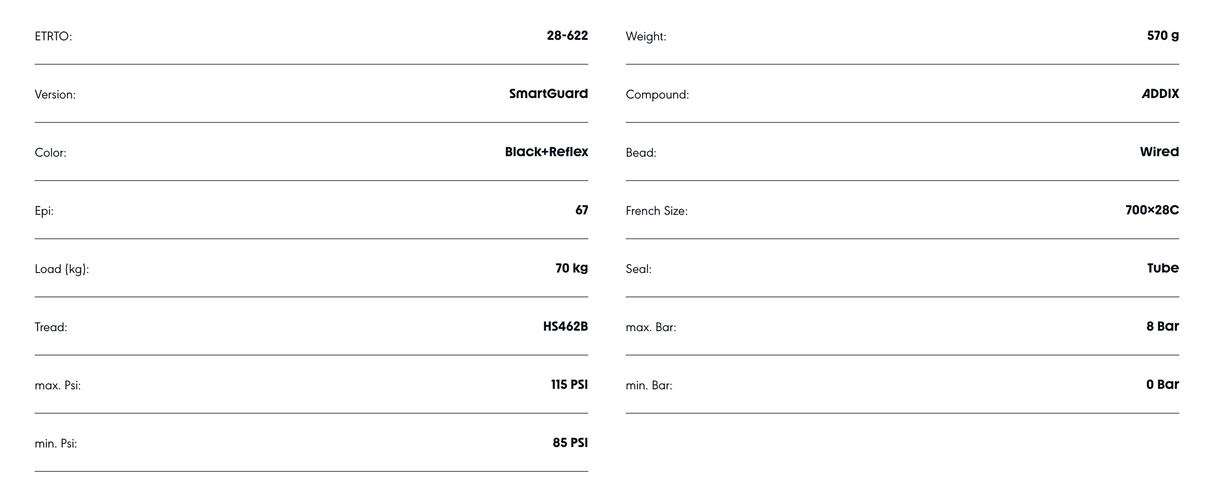This screenshot has width=1214, height=485.
Task: Select the 570 g weight value
Action: click(1163, 36)
